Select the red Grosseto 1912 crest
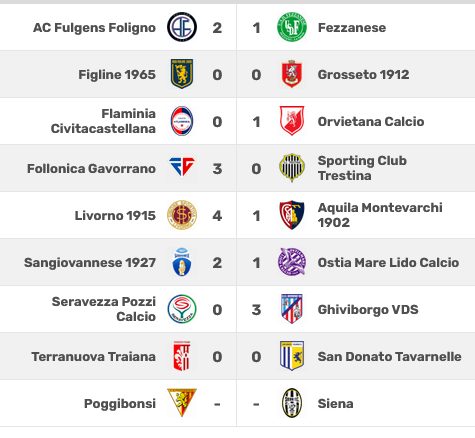475x438 pixels. pos(292,74)
